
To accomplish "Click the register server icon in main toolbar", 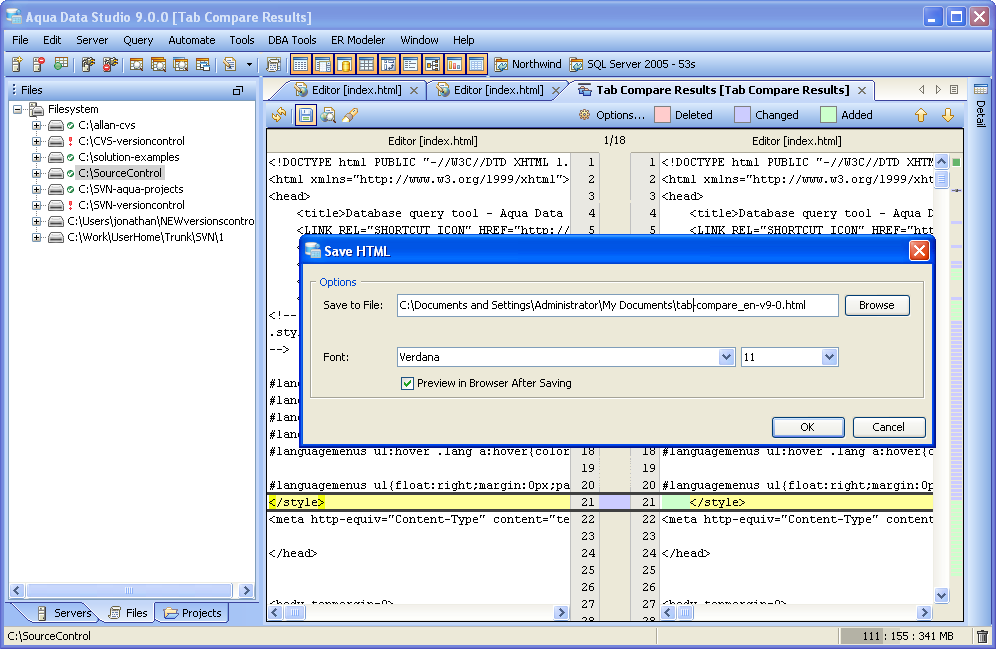I will tap(17, 64).
